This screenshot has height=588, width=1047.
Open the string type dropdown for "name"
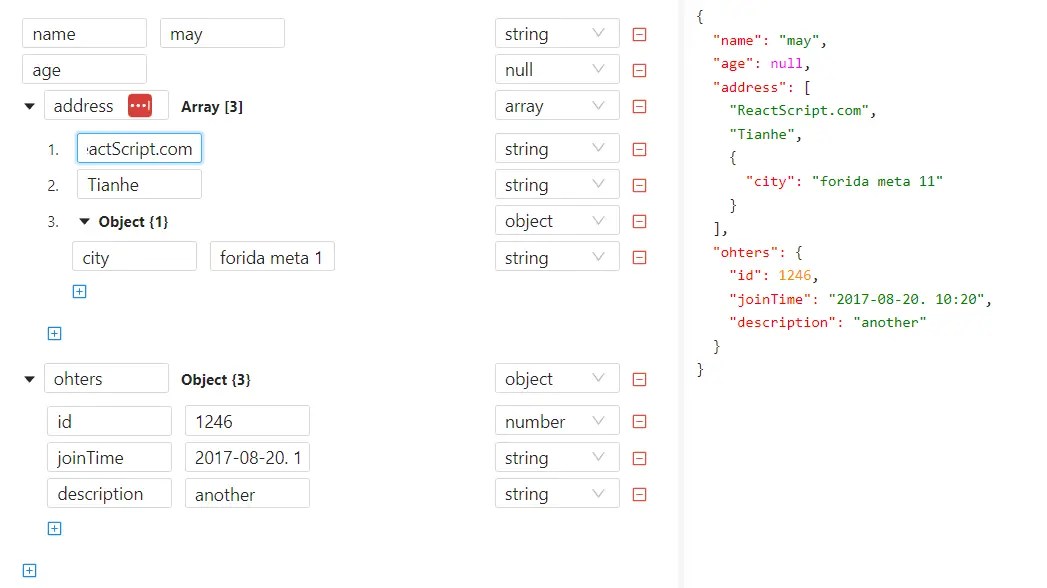pyautogui.click(x=557, y=33)
